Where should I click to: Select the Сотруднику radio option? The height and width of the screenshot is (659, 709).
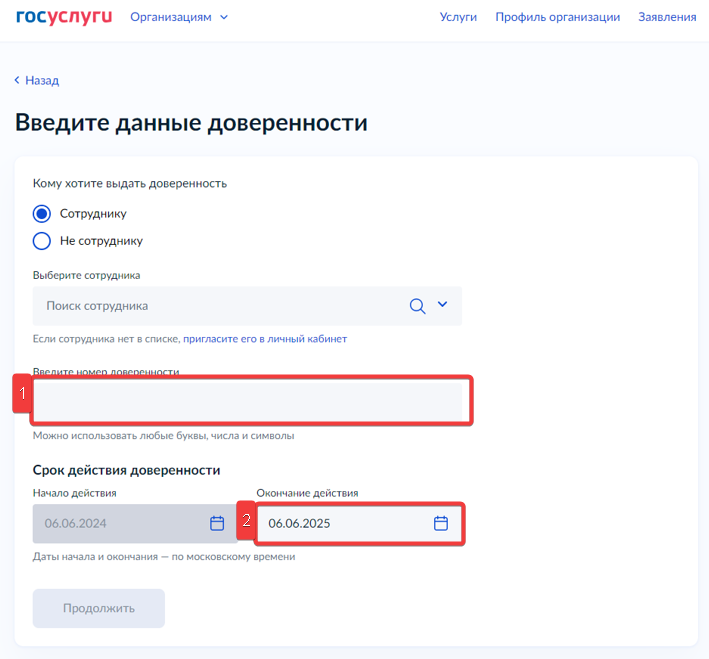click(42, 213)
